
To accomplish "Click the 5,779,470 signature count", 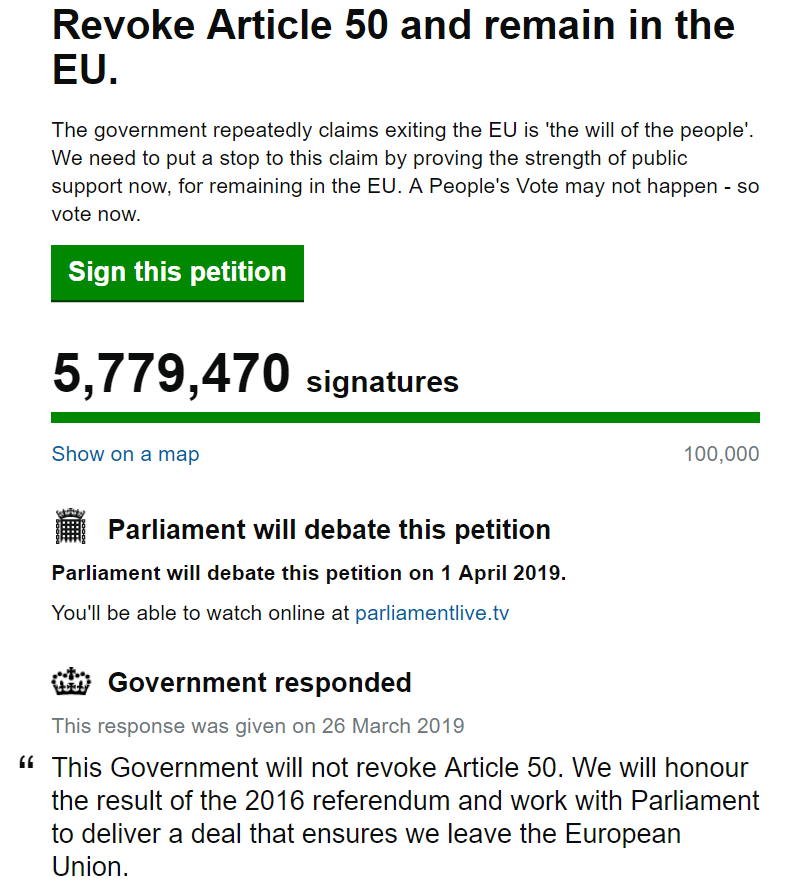I will 171,373.
